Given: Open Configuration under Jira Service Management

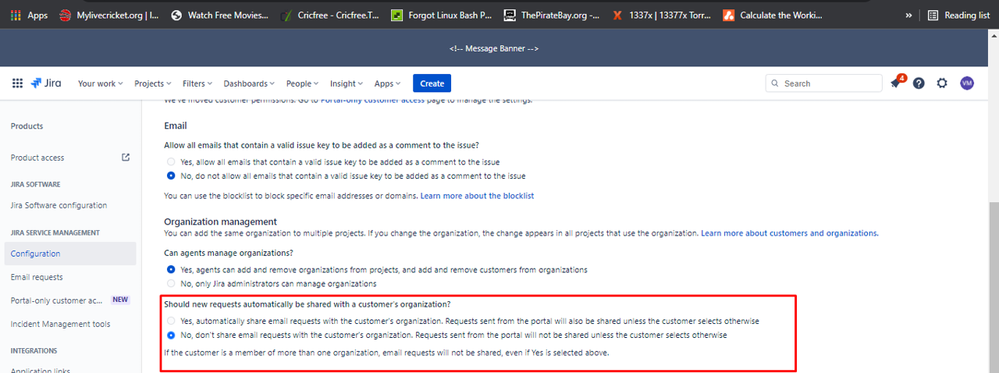Looking at the screenshot, I should (70, 254).
